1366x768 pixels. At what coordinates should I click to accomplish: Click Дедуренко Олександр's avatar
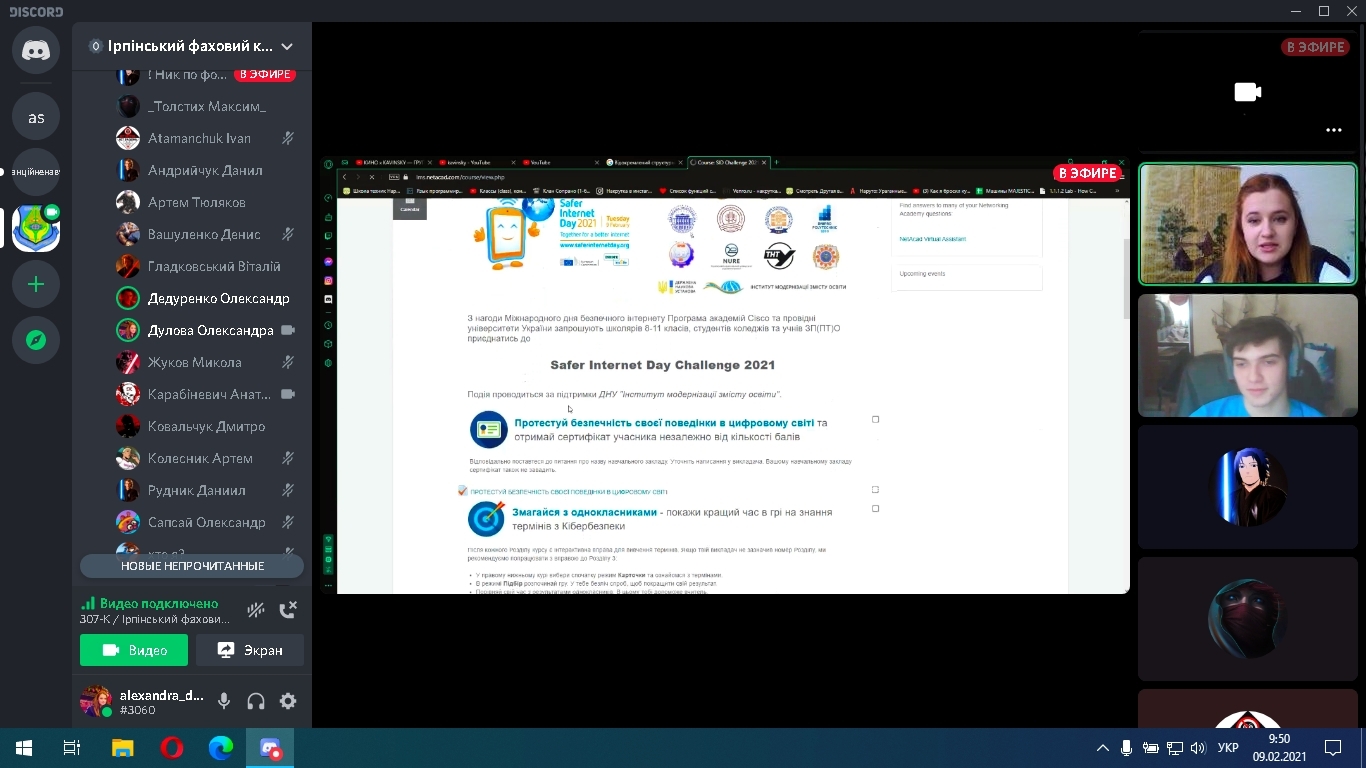tap(128, 298)
